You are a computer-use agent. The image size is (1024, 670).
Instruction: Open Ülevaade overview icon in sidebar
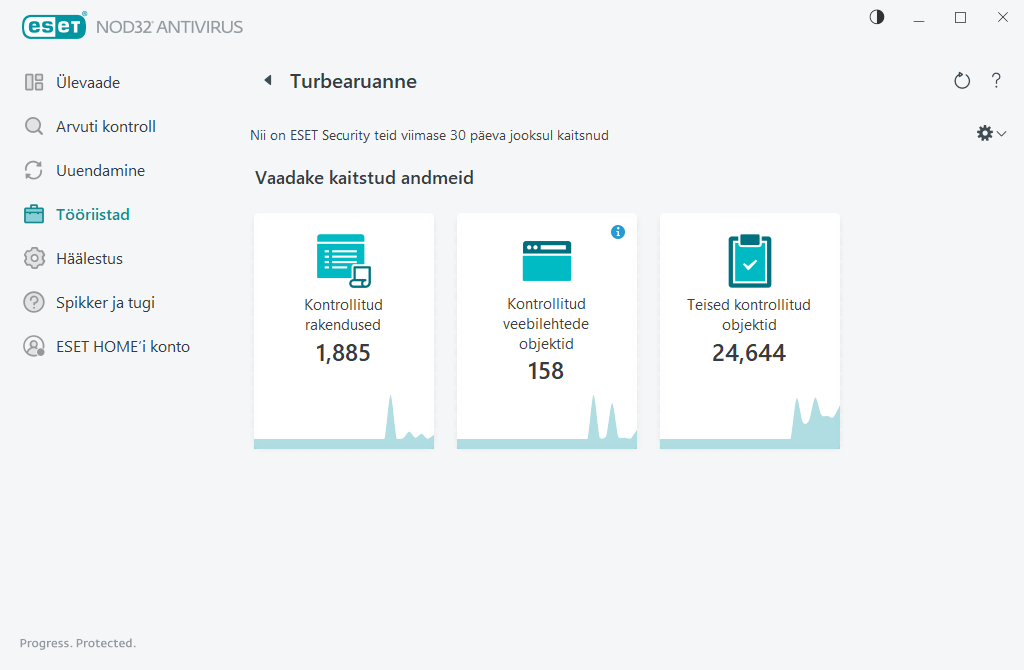pyautogui.click(x=34, y=82)
